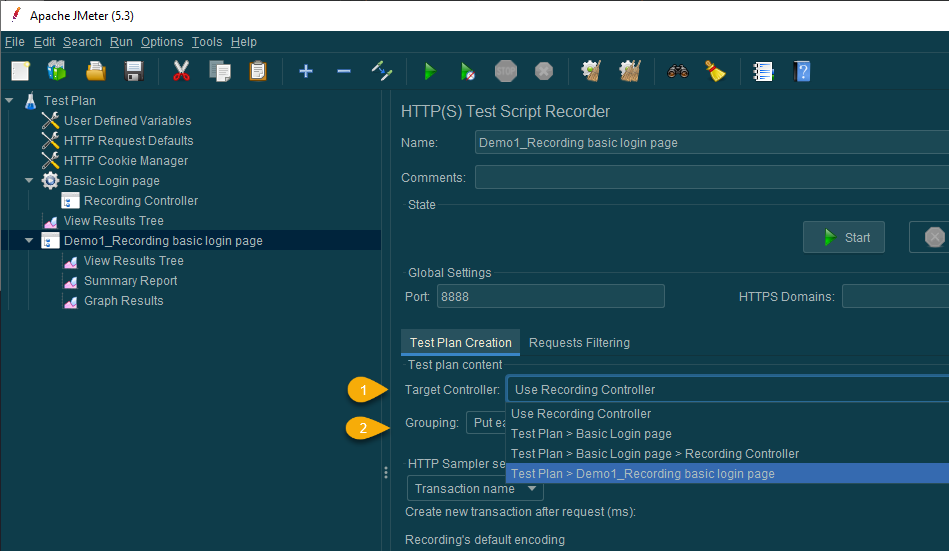Choose 'Test Plan > Demo1_Recording basic login page' option
The image size is (949, 551).
coord(727,473)
